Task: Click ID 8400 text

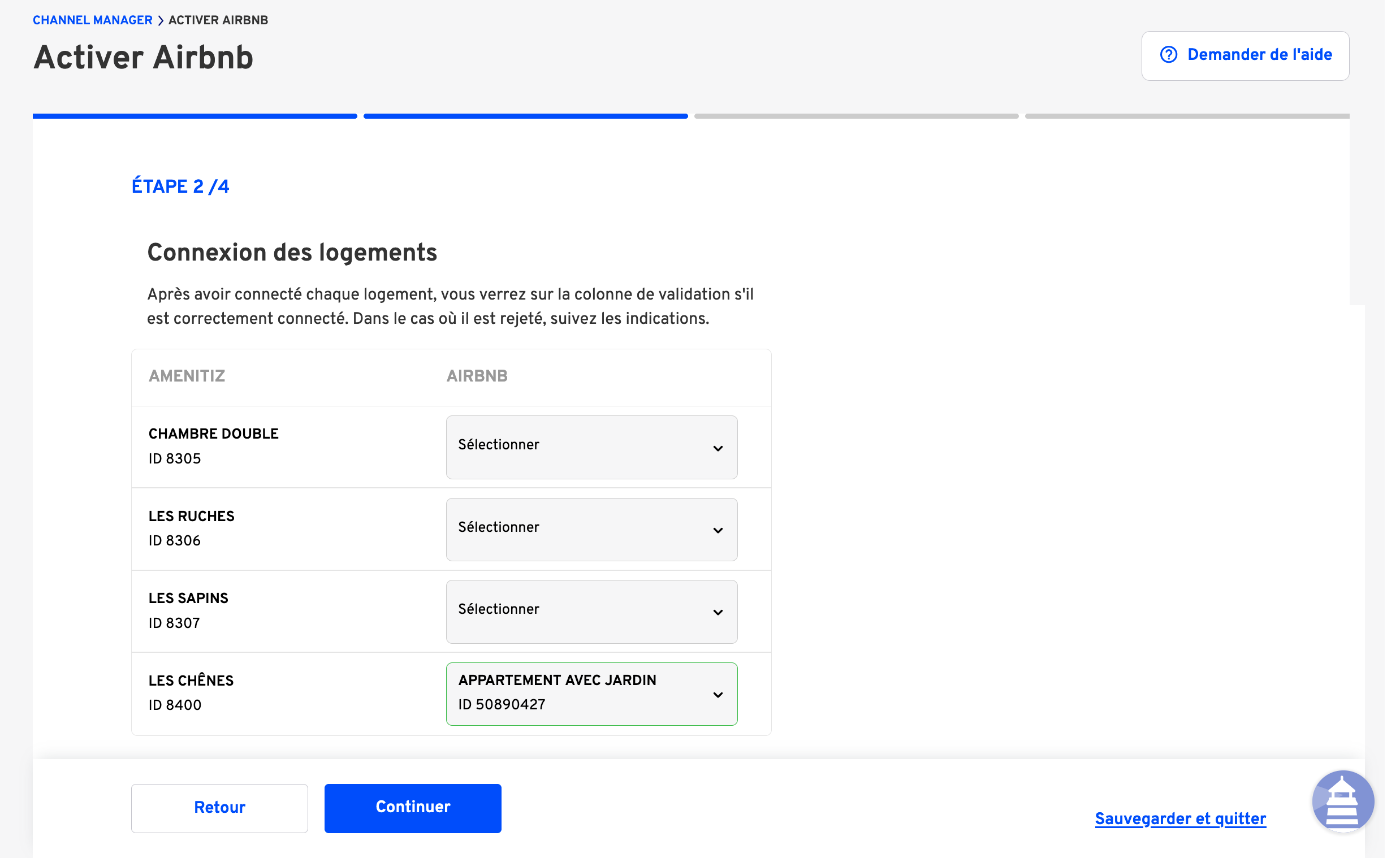Action: 175,705
